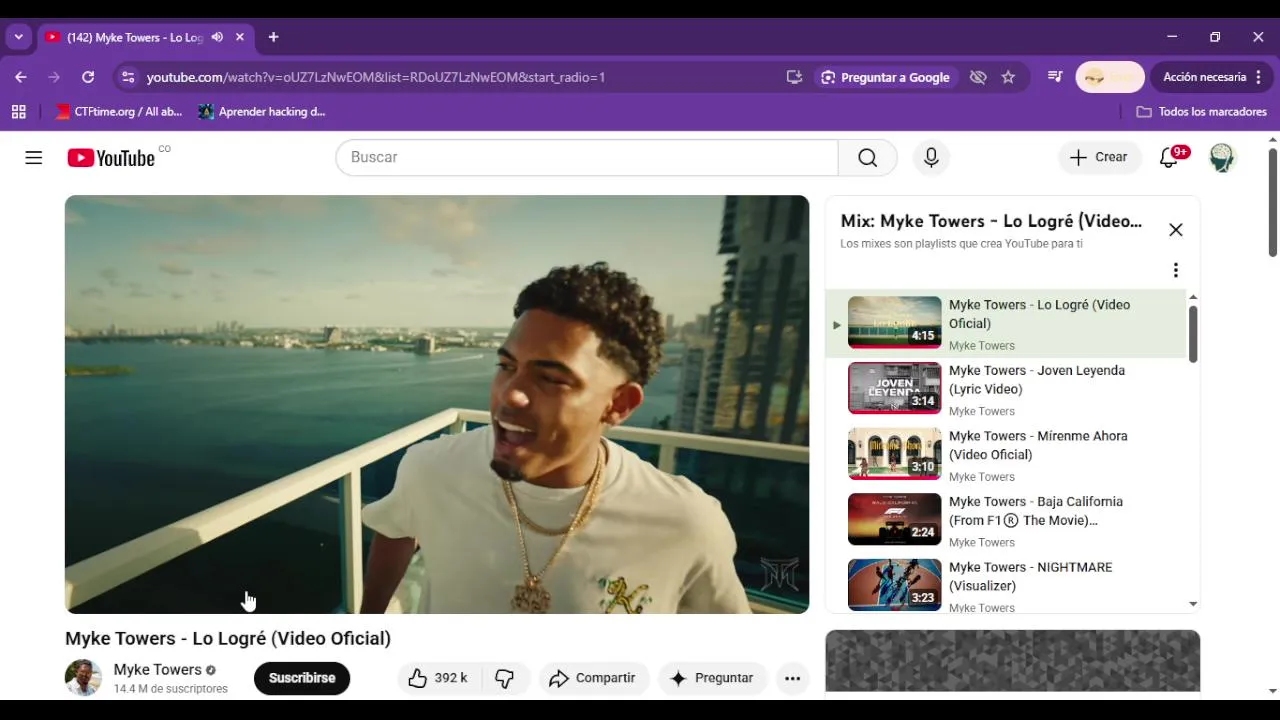Focus the Buscar search field

pyautogui.click(x=587, y=157)
